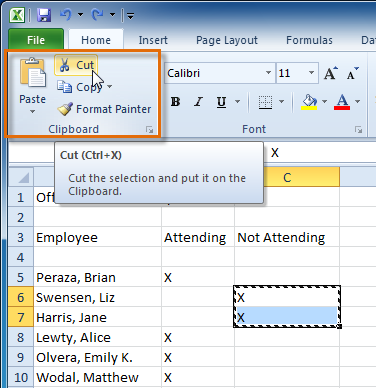The height and width of the screenshot is (388, 376).
Task: Click the X in Harris, Jane's Not Attending cell
Action: click(x=241, y=318)
